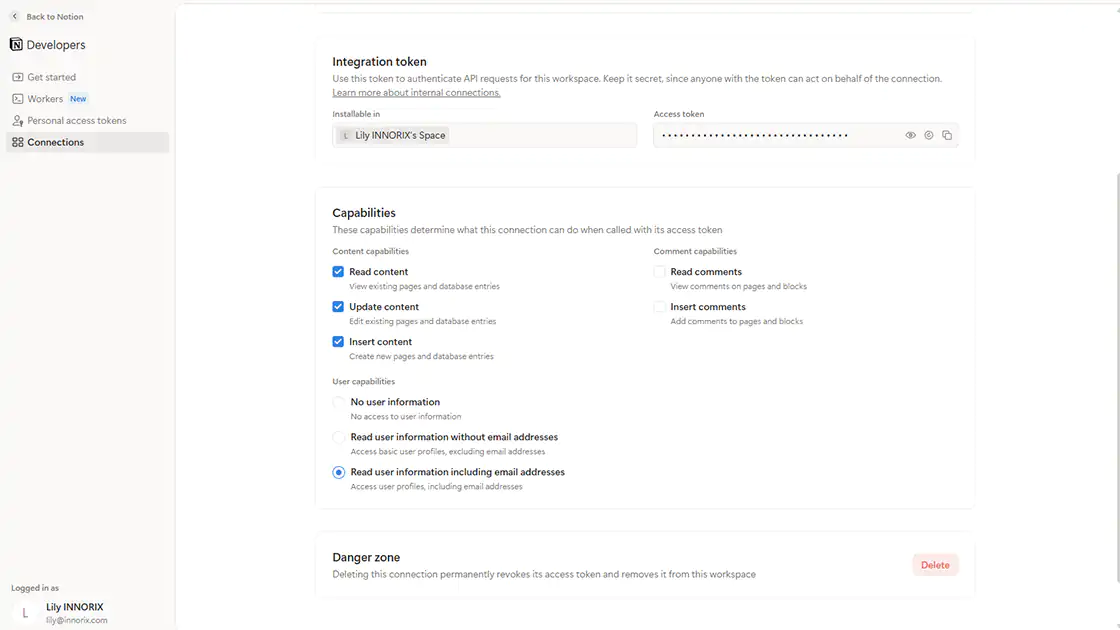Screen dimensions: 1120x630
Task: Copy the access token
Action: [x=947, y=135]
